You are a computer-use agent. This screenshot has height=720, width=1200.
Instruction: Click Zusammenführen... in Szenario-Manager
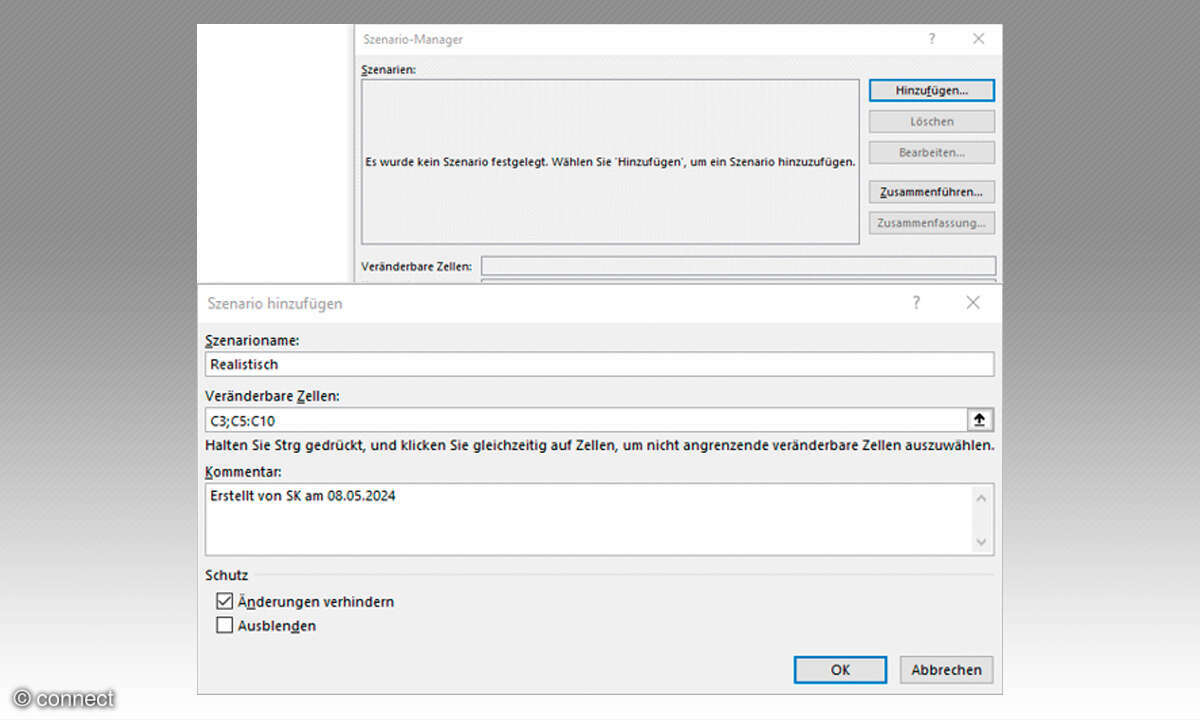(932, 191)
